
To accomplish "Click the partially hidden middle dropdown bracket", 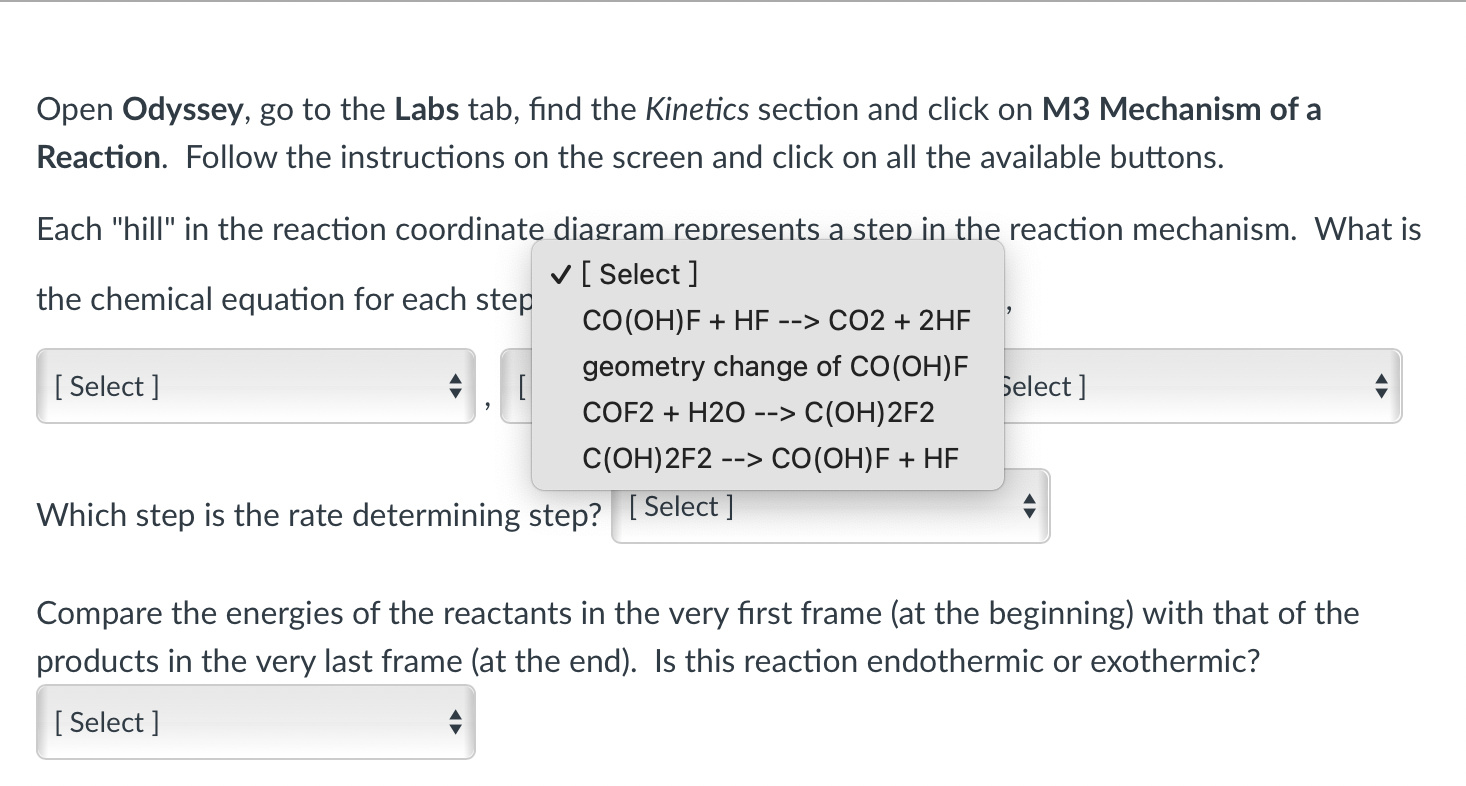I will (x=518, y=386).
